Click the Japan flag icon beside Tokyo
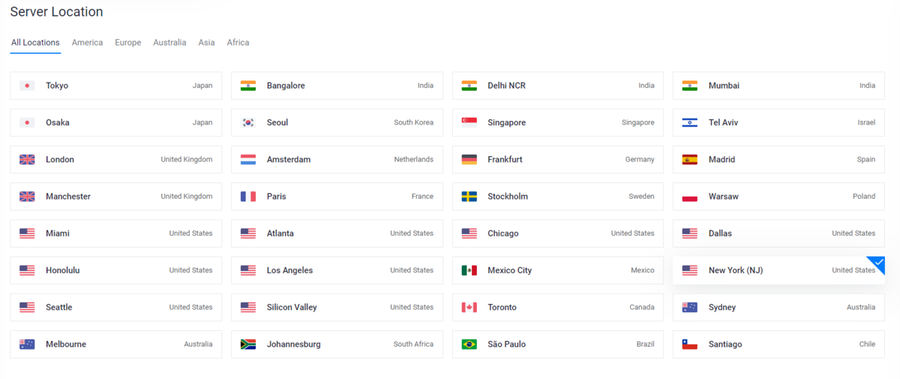 (27, 86)
